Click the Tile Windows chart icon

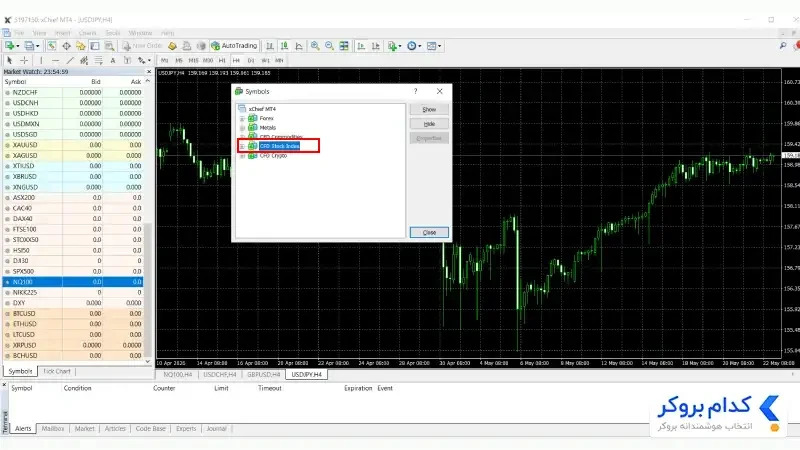344,46
